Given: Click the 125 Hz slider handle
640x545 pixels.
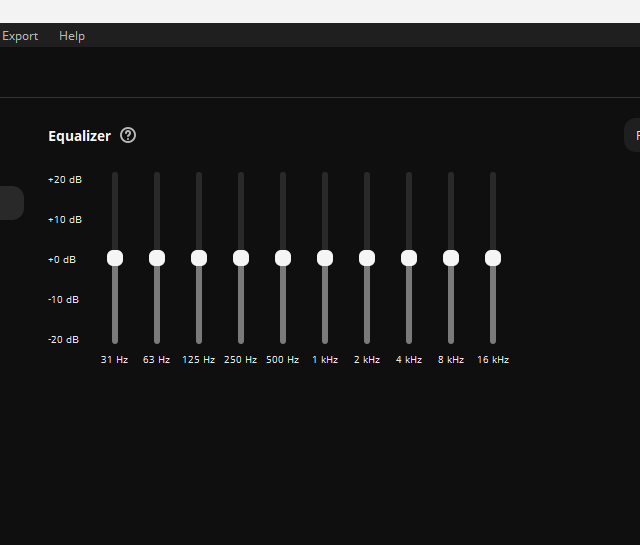Looking at the screenshot, I should tap(199, 258).
